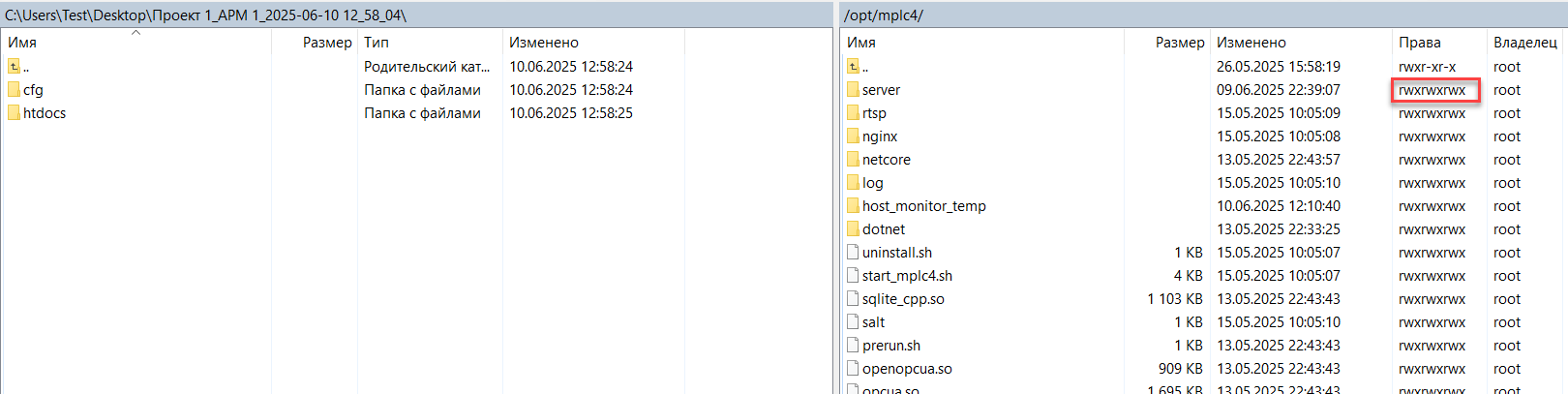Click the parent directory icon in /opt/mplc4/ panel
Image resolution: width=1568 pixels, height=394 pixels.
(x=853, y=66)
